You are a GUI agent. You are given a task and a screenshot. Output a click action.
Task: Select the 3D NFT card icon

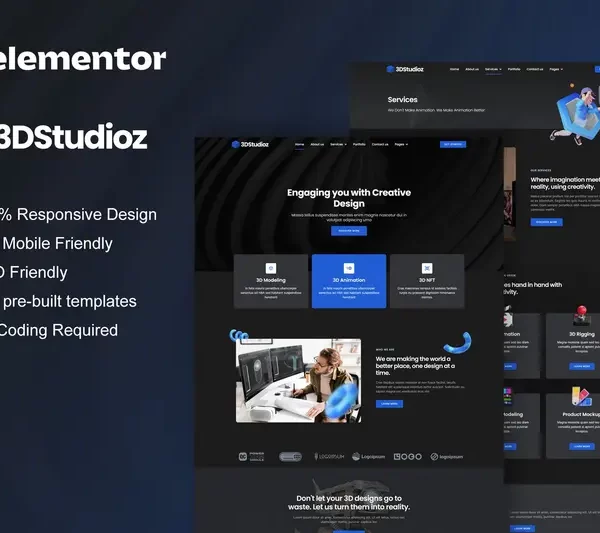[x=427, y=268]
